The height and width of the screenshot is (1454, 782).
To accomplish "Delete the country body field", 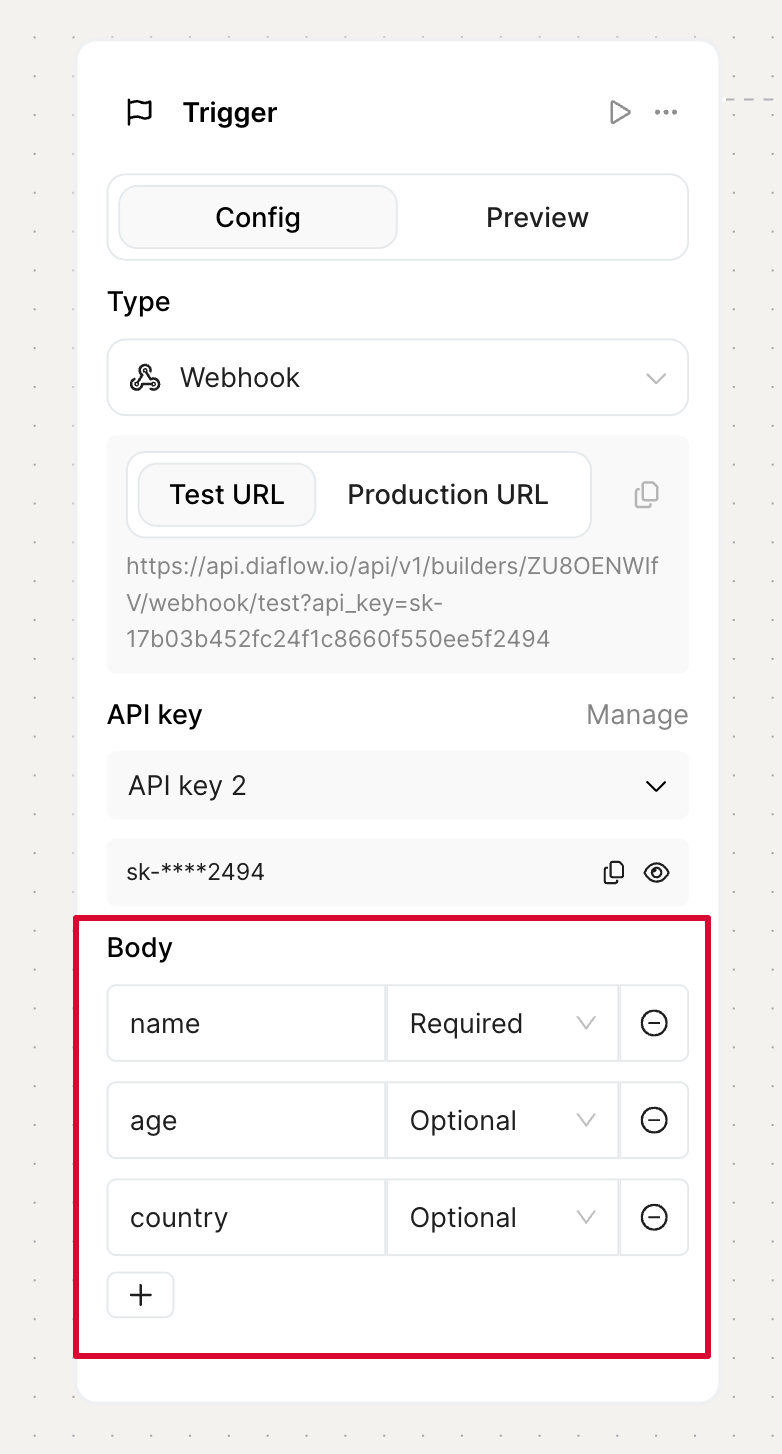I will [x=654, y=1217].
